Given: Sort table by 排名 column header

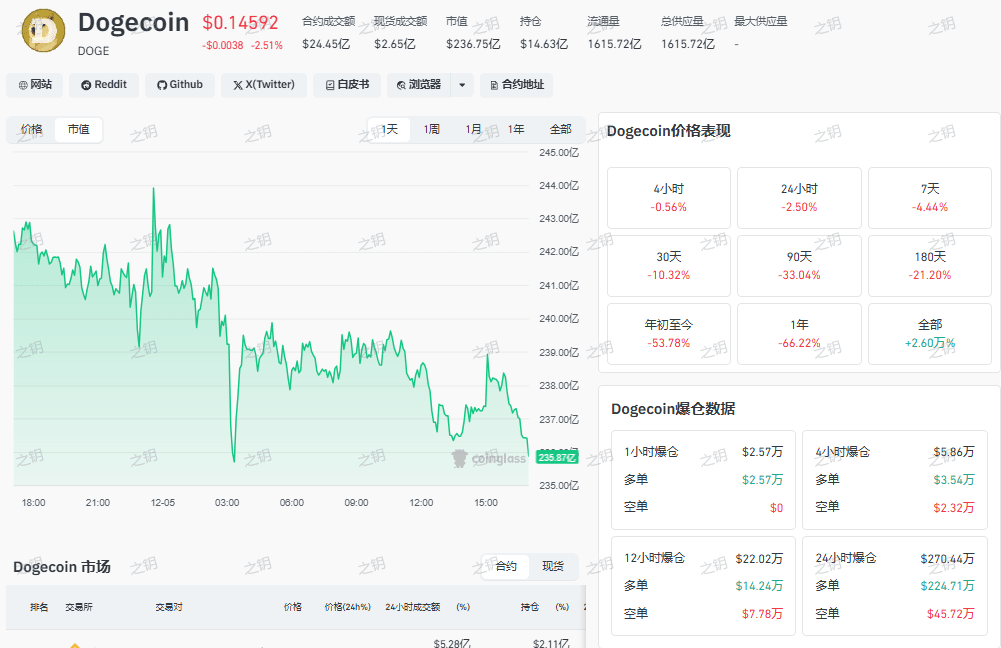Looking at the screenshot, I should 39,607.
